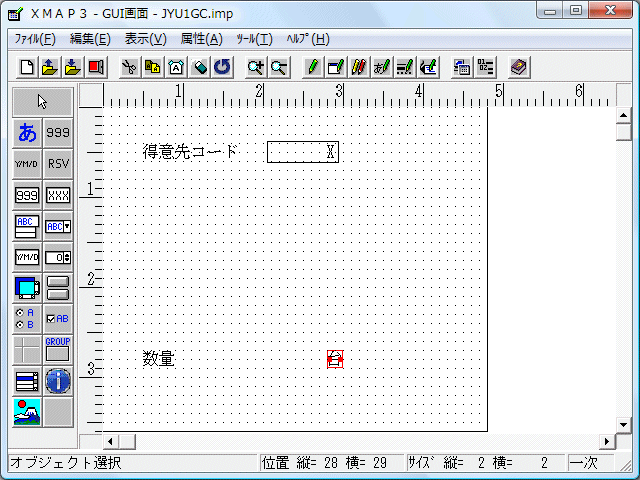Image resolution: width=640 pixels, height=480 pixels.
Task: Click the horizontal scrollbar thumb
Action: click(x=127, y=441)
